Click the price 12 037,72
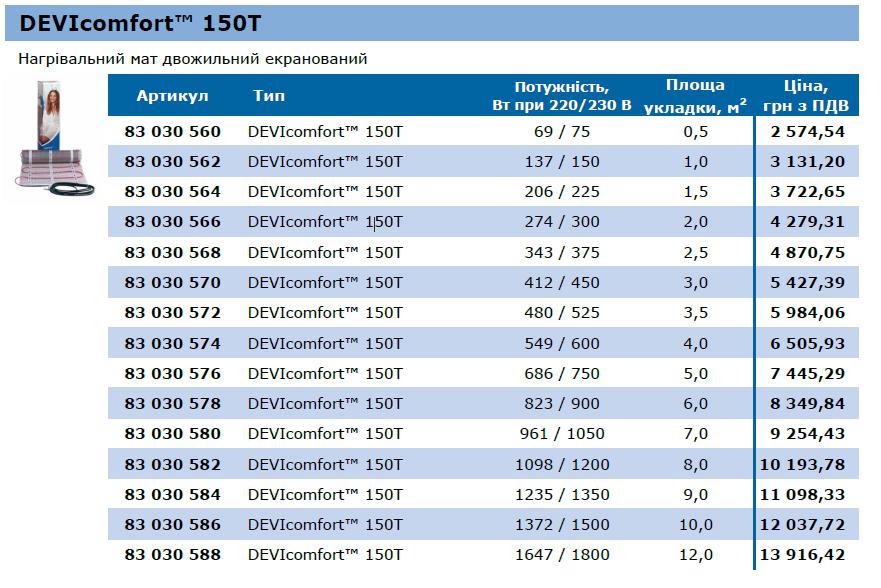 pyautogui.click(x=802, y=525)
